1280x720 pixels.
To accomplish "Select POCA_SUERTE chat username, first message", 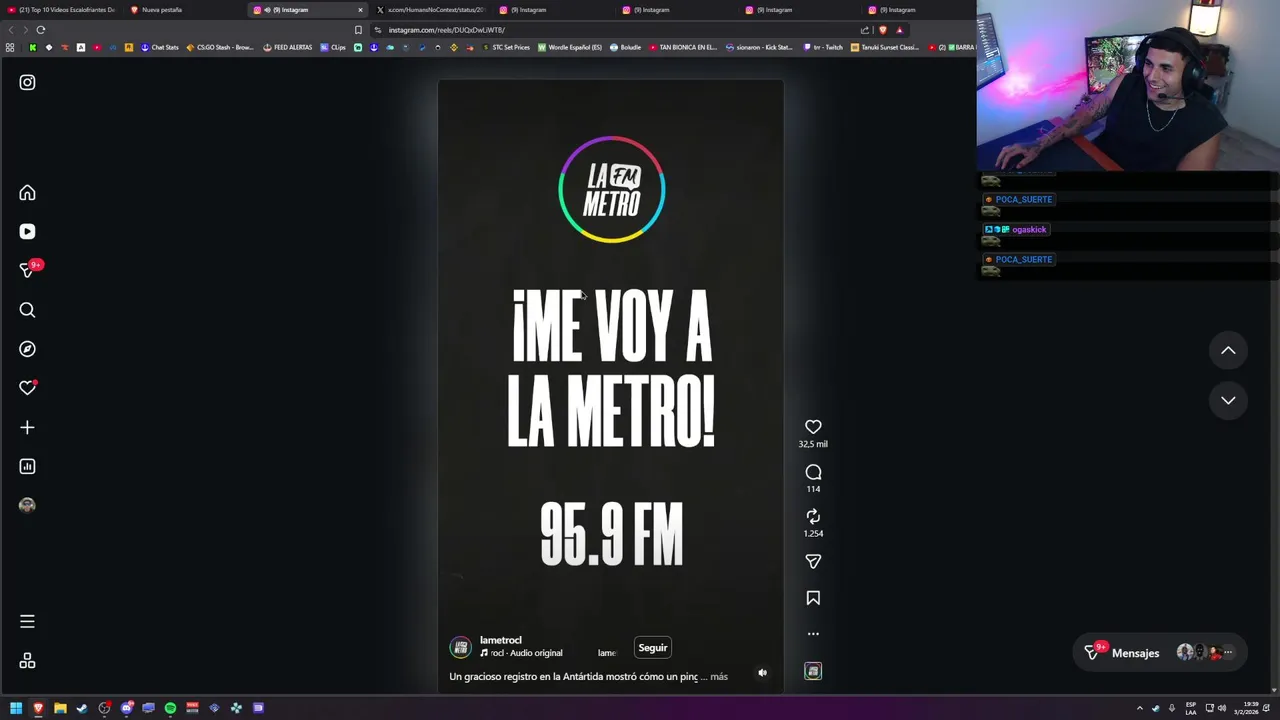I will [1023, 199].
